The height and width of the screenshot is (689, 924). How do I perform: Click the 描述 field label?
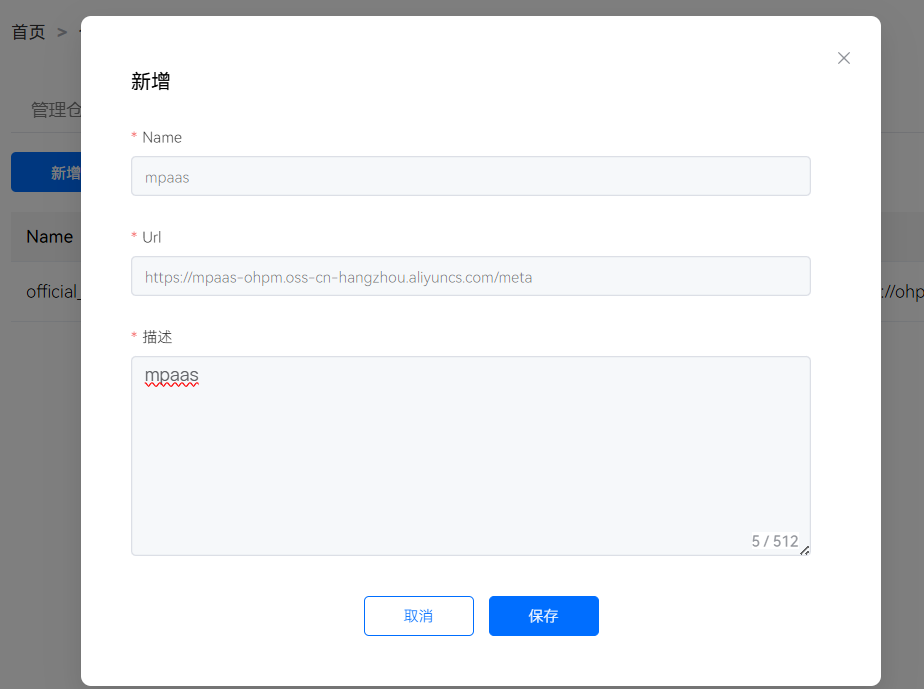pyautogui.click(x=157, y=337)
